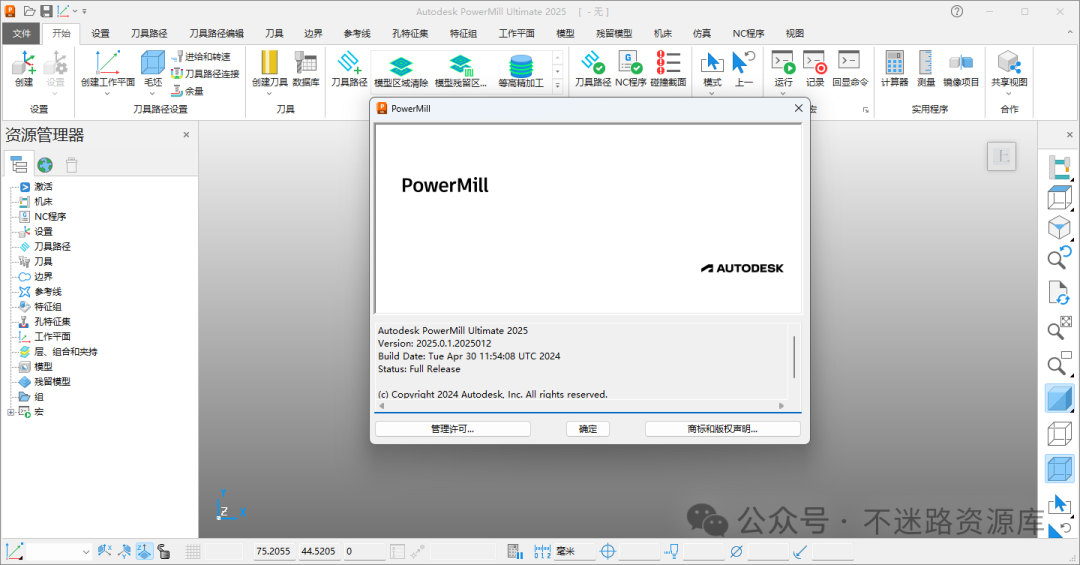1080x565 pixels.
Task: Open dropdown arrow under 模式
Action: coord(712,93)
